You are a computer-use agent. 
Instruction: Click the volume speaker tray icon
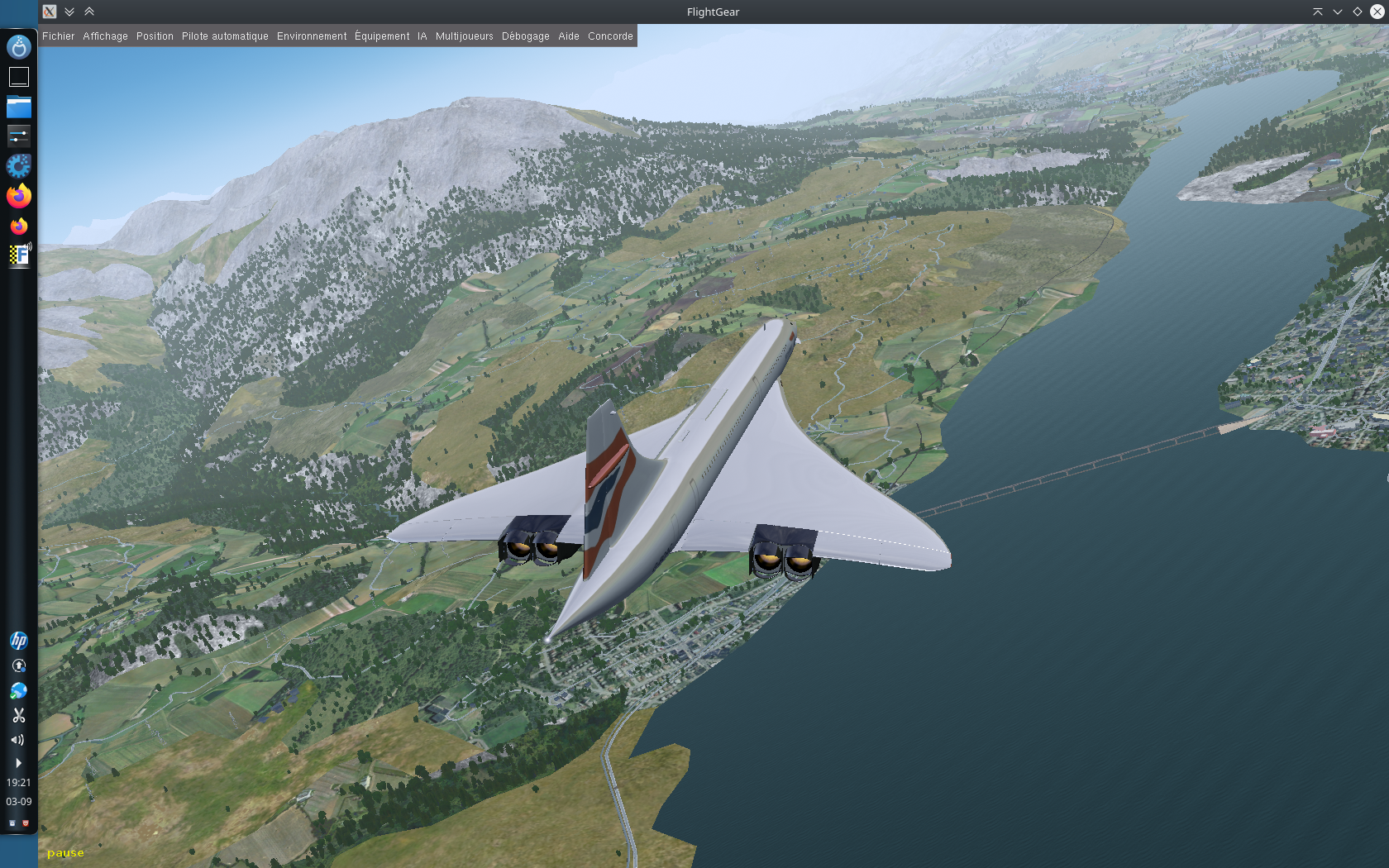click(x=17, y=740)
